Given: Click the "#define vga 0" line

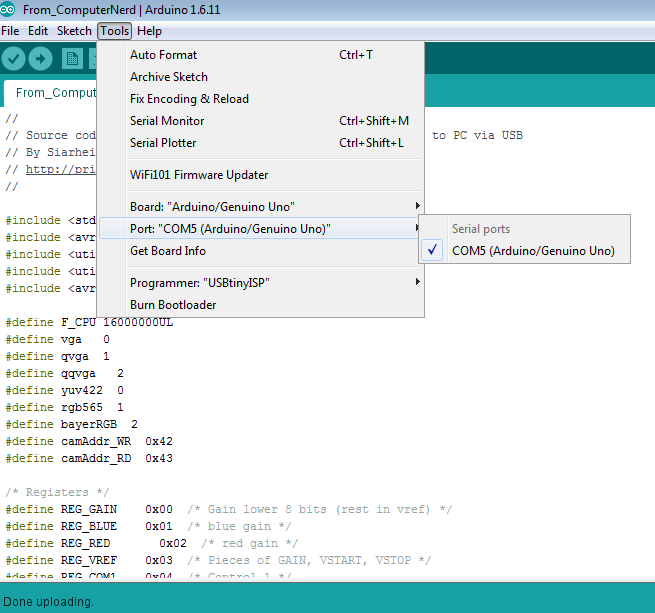Looking at the screenshot, I should (57, 339).
